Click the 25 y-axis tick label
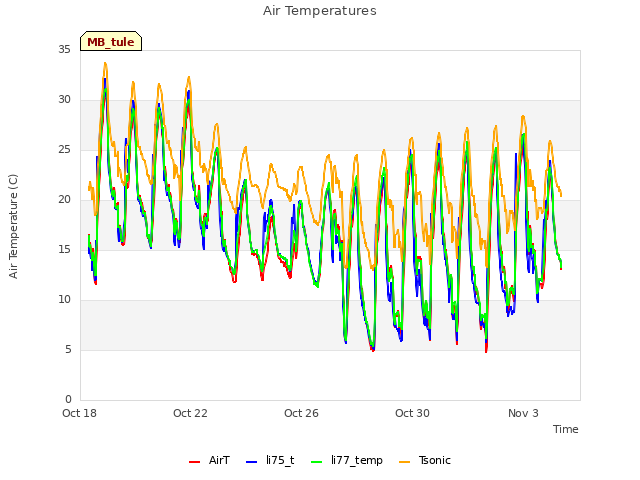 pyautogui.click(x=64, y=149)
